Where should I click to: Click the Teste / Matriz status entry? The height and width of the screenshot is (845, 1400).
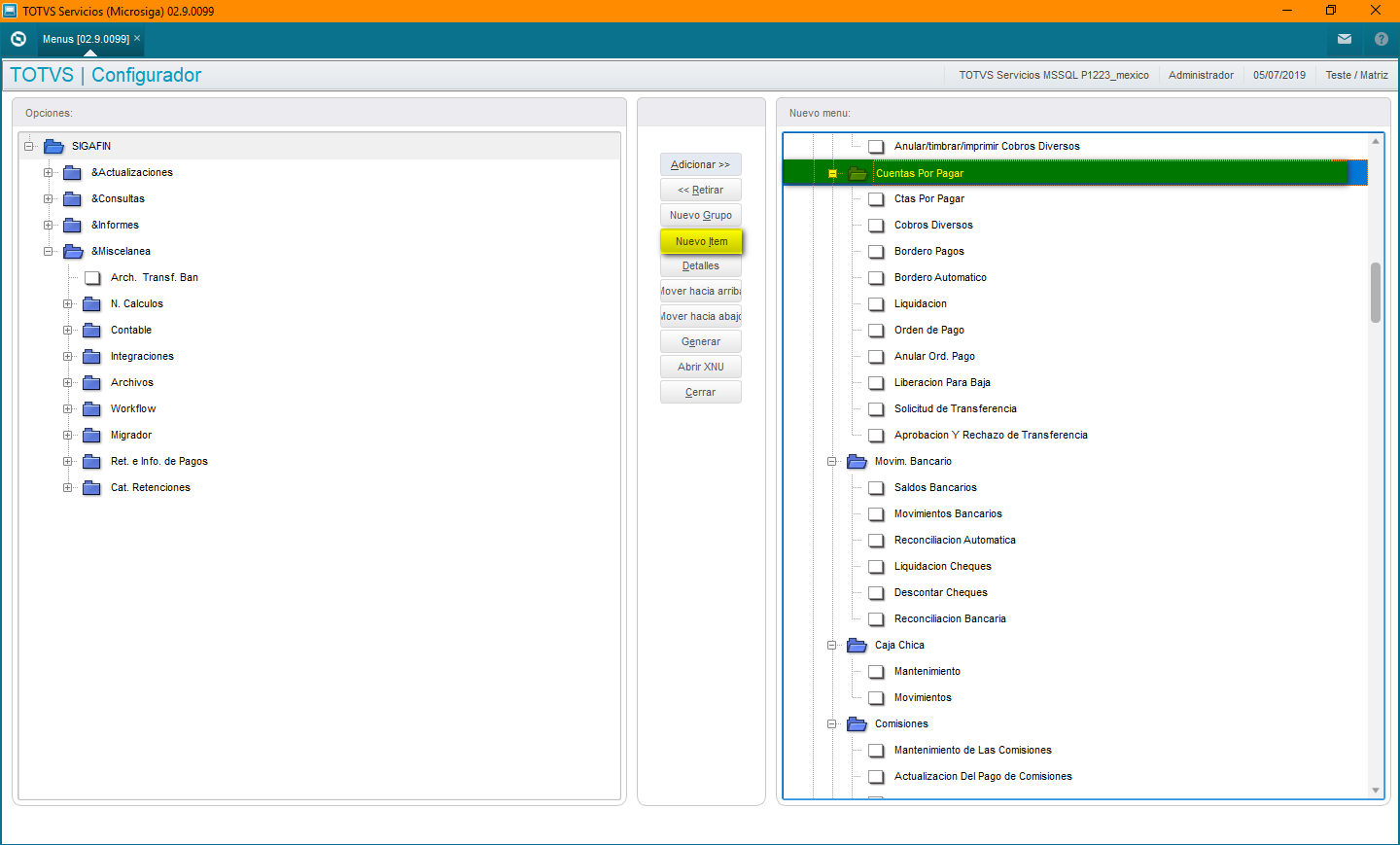[x=1356, y=75]
